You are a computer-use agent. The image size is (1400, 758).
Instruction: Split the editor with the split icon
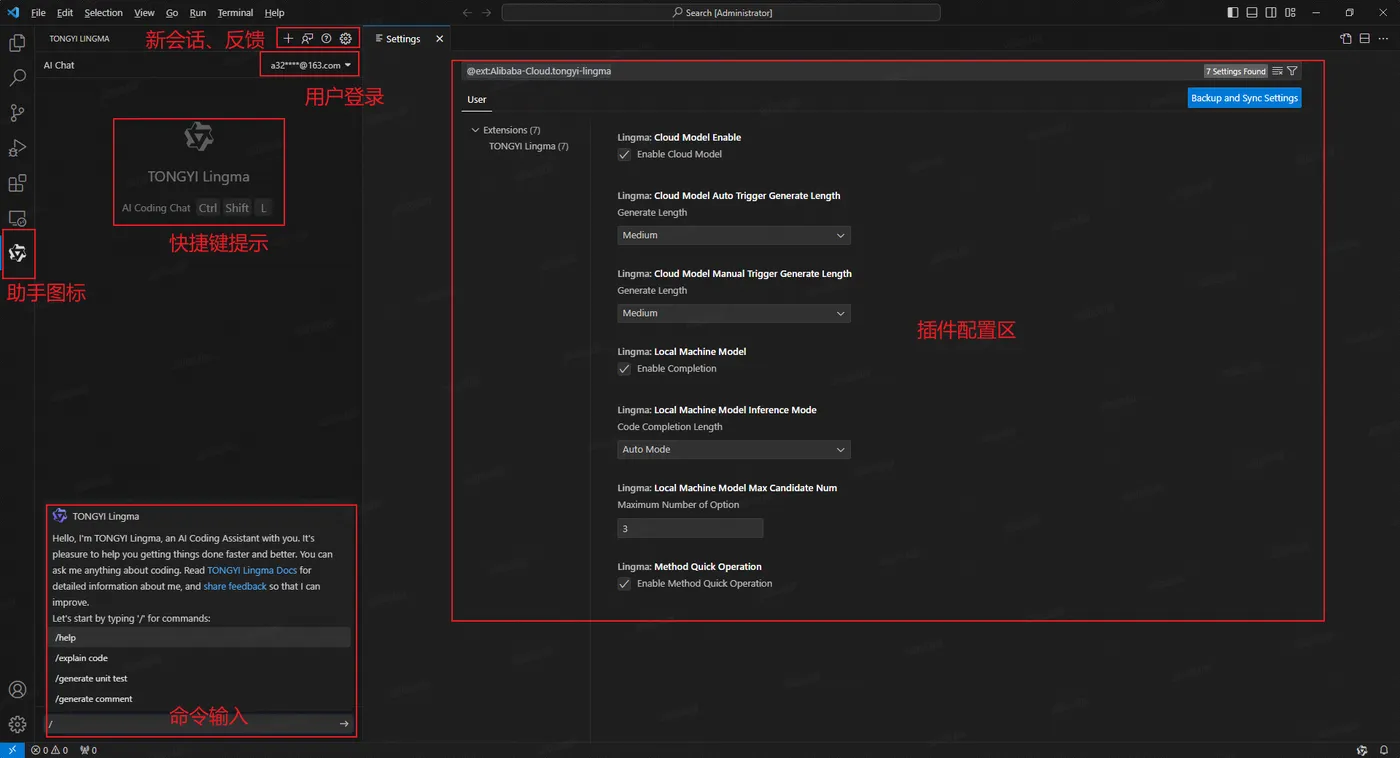pos(1365,39)
